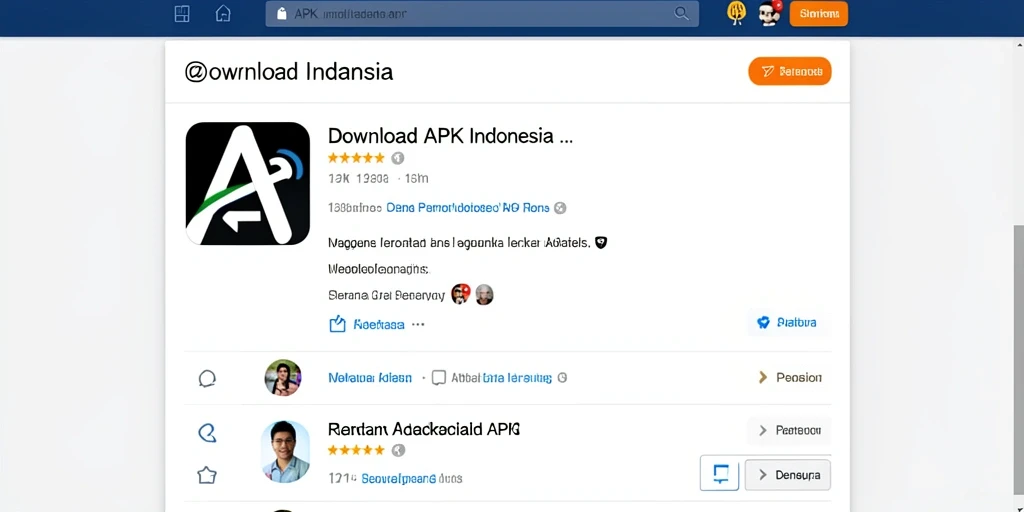The image size is (1024, 512).
Task: Open the Atbal bita lerauitug link
Action: pyautogui.click(x=502, y=377)
